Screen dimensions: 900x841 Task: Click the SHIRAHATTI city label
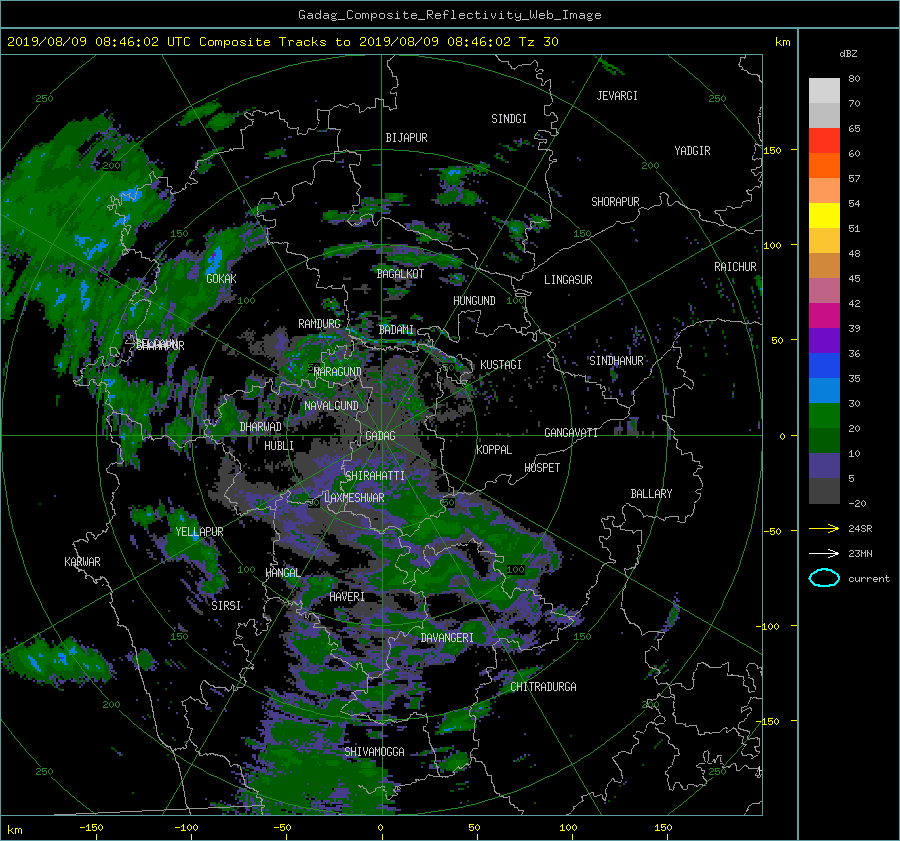point(375,476)
